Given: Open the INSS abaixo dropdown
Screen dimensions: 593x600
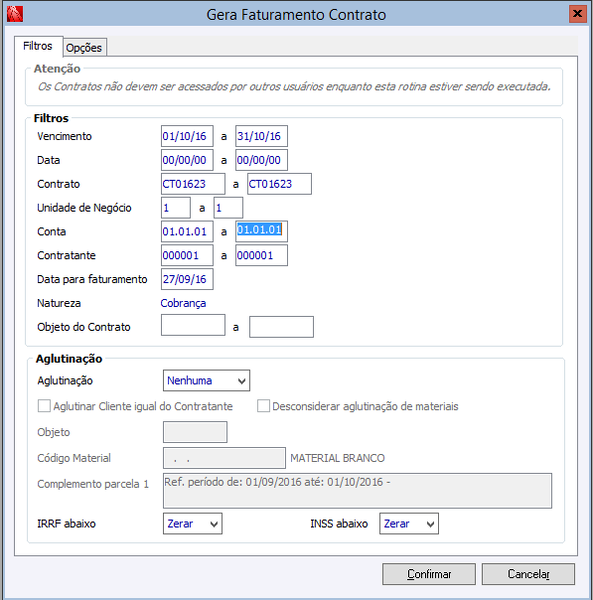Looking at the screenshot, I should coord(409,523).
